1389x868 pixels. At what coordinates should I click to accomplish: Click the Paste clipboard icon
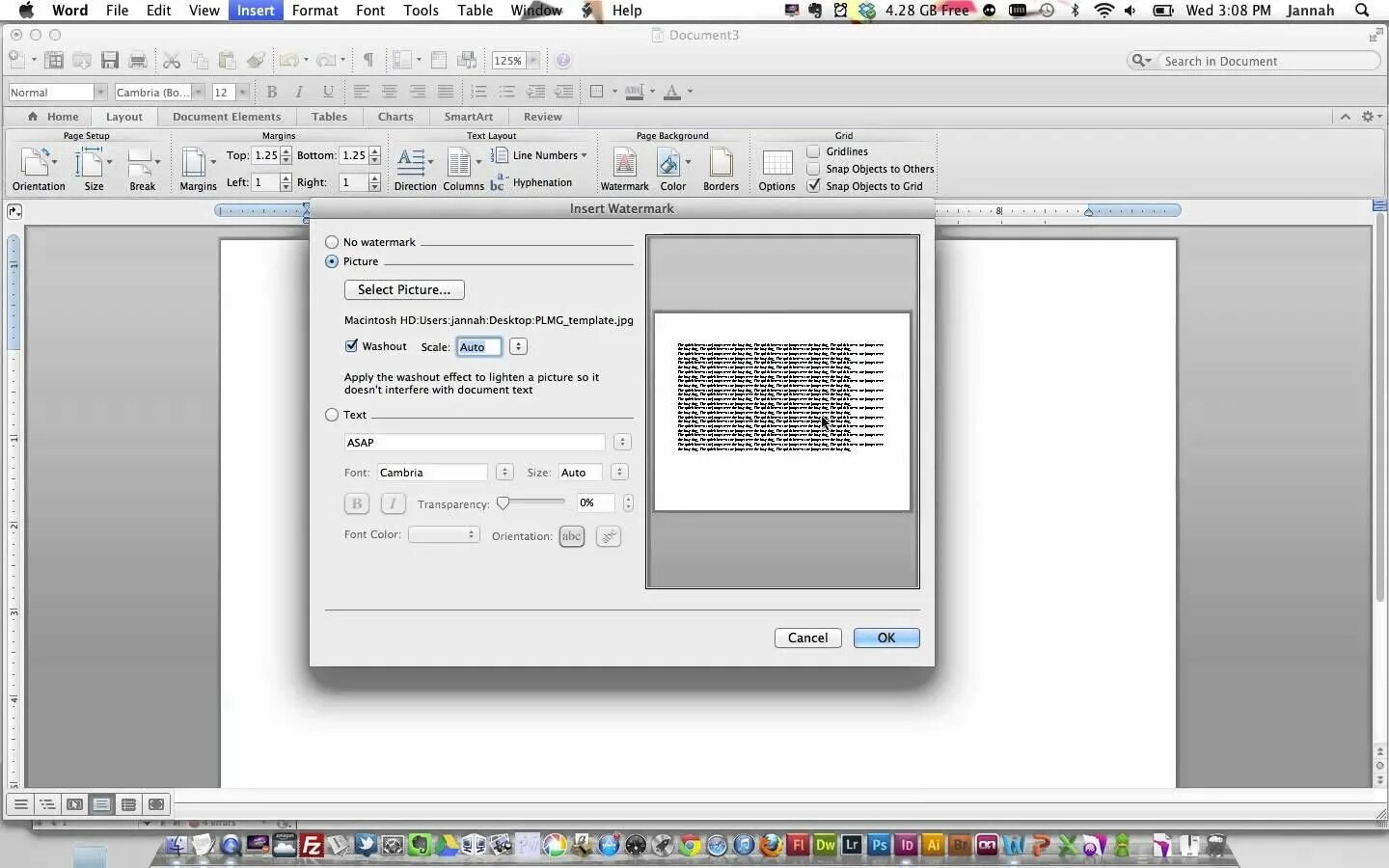pyautogui.click(x=228, y=61)
